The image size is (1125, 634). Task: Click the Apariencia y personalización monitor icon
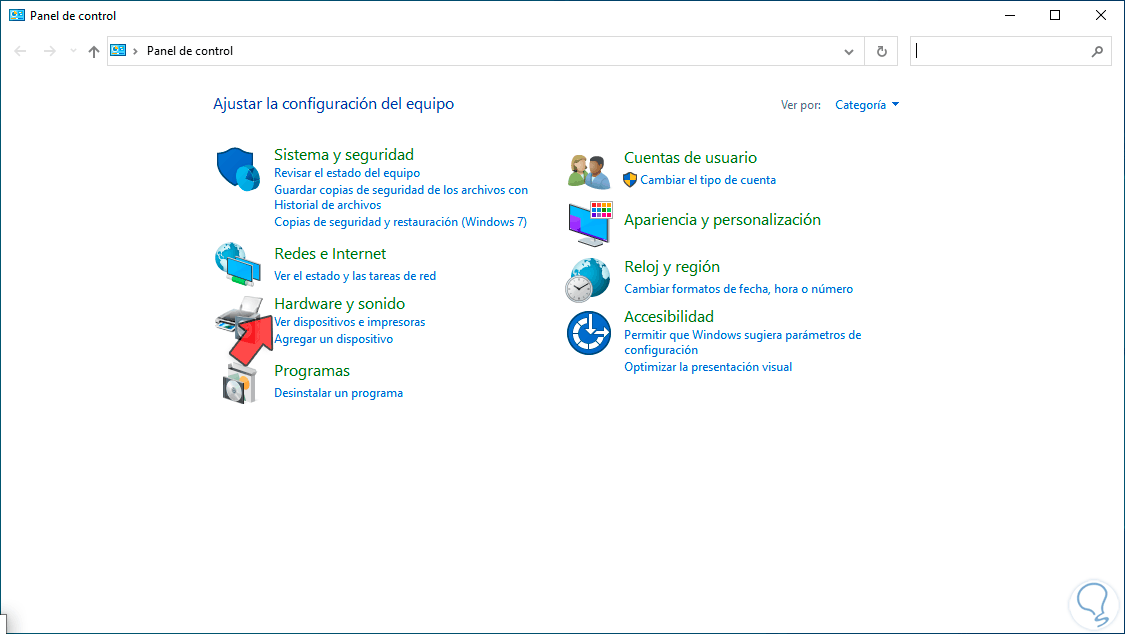pos(590,223)
